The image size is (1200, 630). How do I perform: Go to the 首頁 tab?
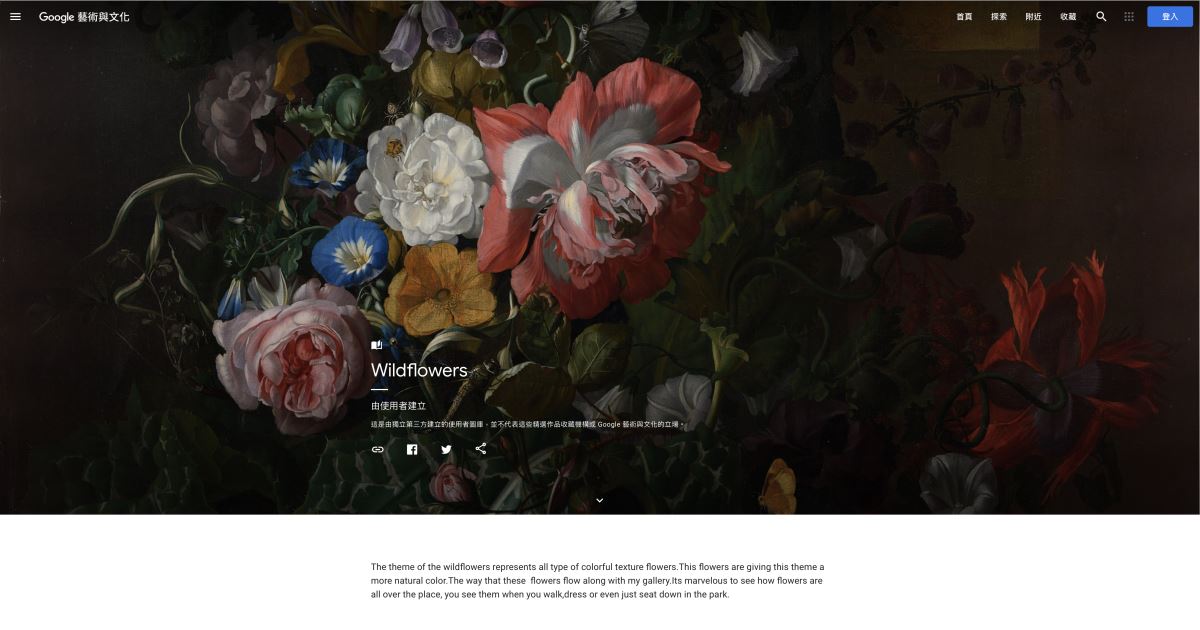pos(964,17)
